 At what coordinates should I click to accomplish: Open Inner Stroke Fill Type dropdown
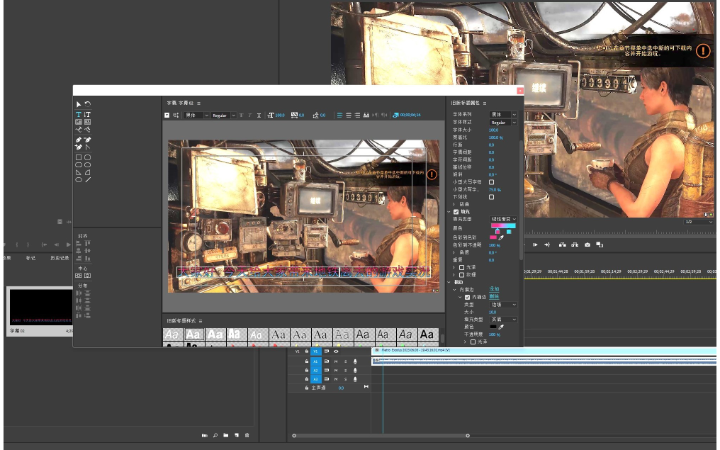click(503, 319)
